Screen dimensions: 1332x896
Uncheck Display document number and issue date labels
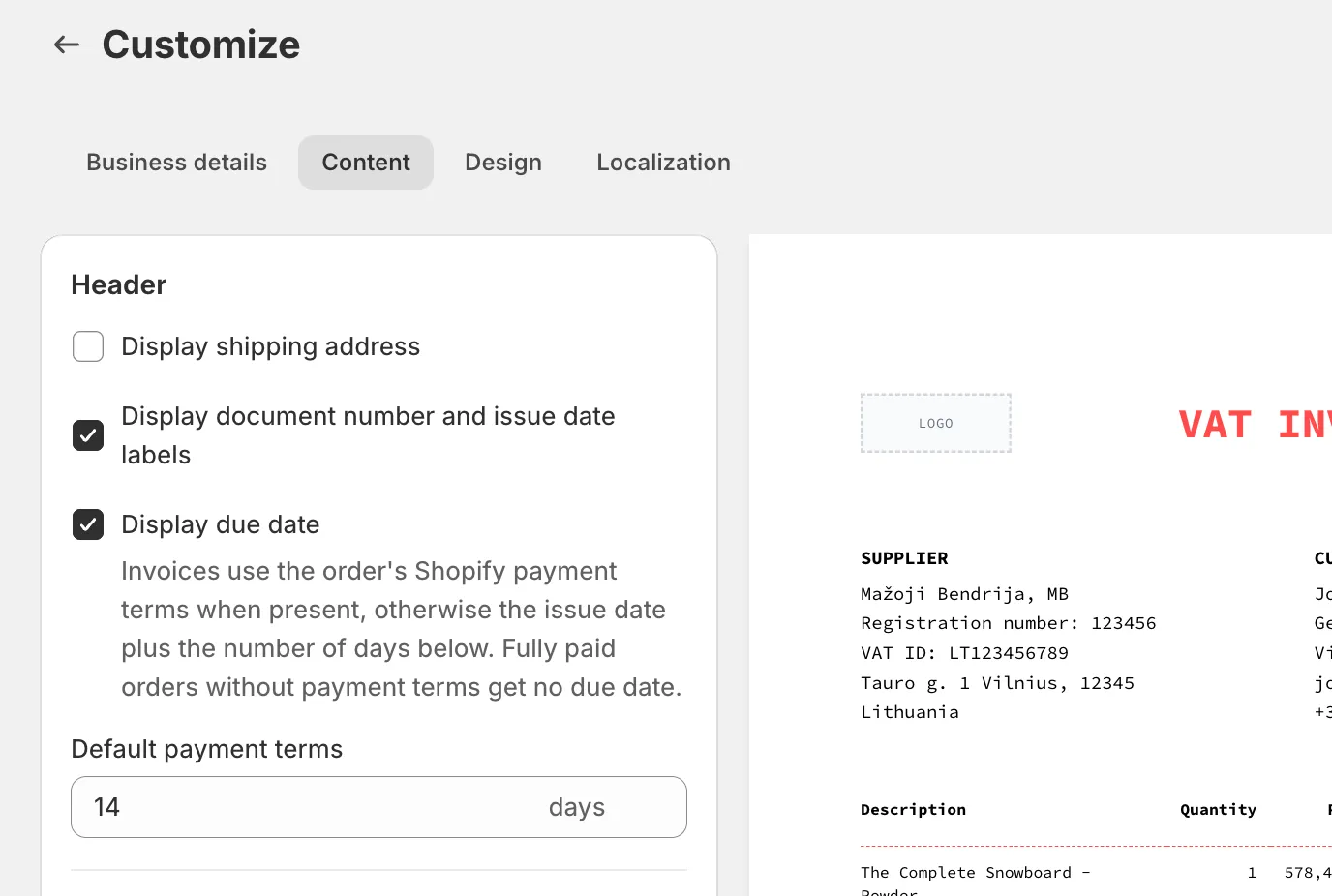pyautogui.click(x=88, y=435)
